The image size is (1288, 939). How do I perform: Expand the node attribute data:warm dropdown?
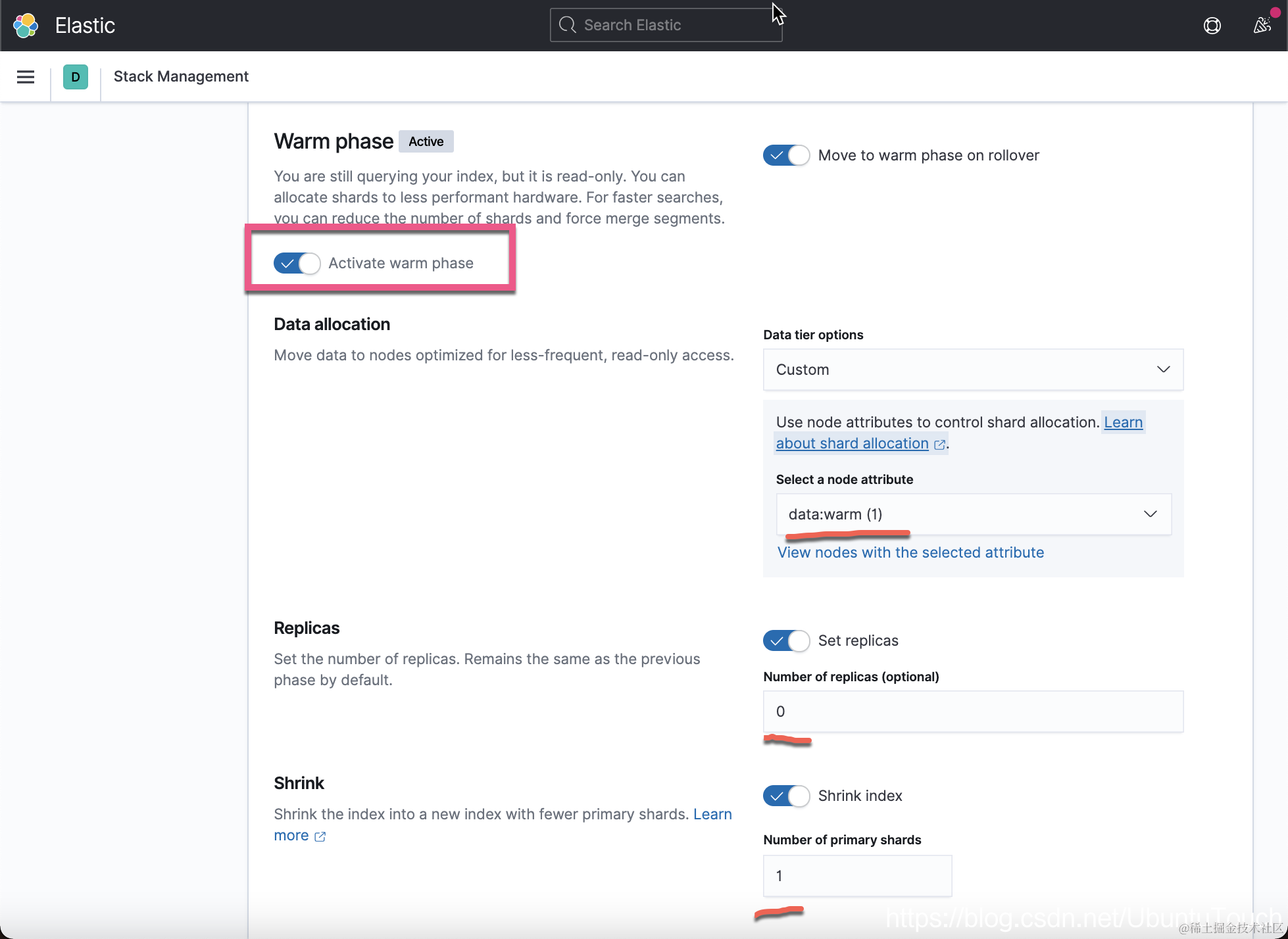click(x=973, y=514)
